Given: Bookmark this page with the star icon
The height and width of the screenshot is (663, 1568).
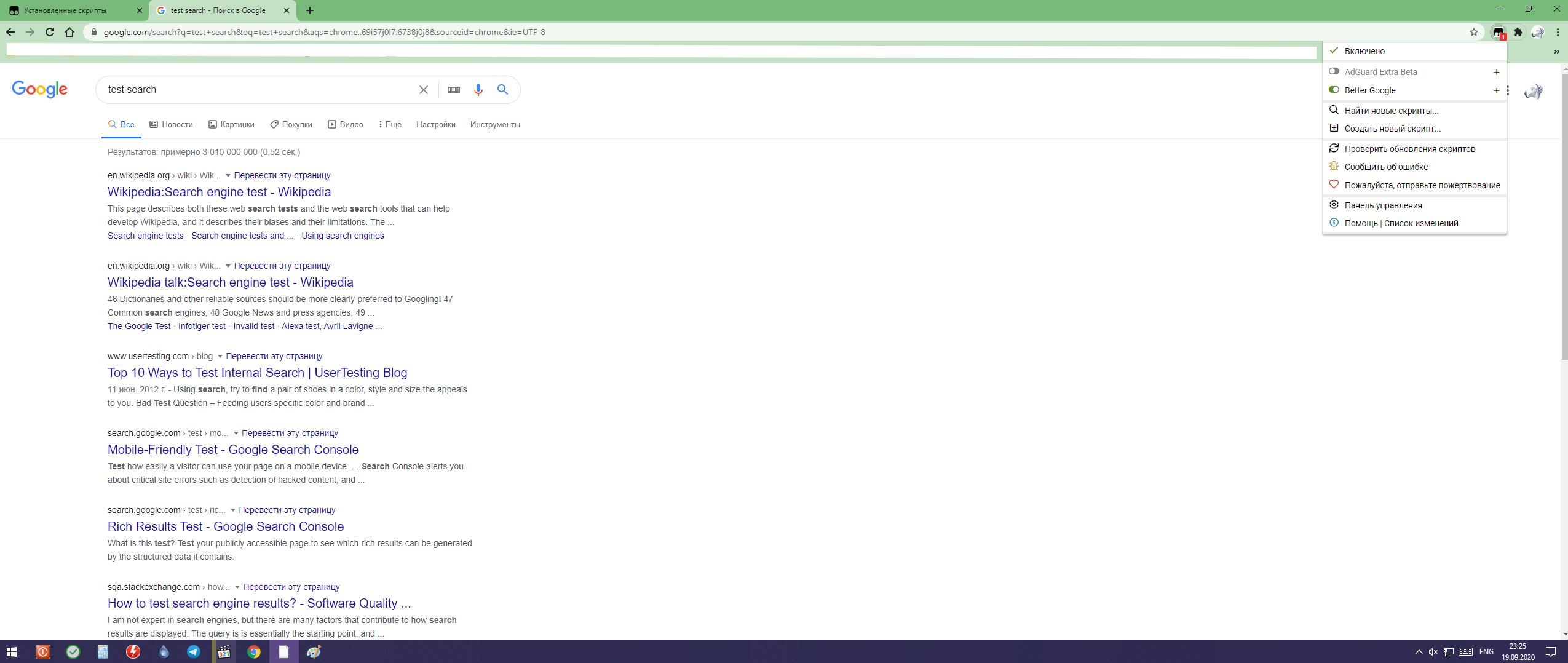Looking at the screenshot, I should pyautogui.click(x=1474, y=32).
